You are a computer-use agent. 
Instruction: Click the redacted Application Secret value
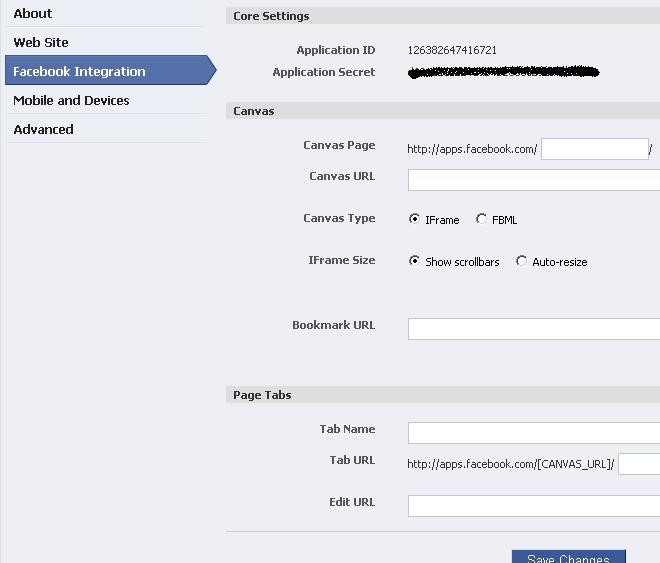[x=504, y=72]
